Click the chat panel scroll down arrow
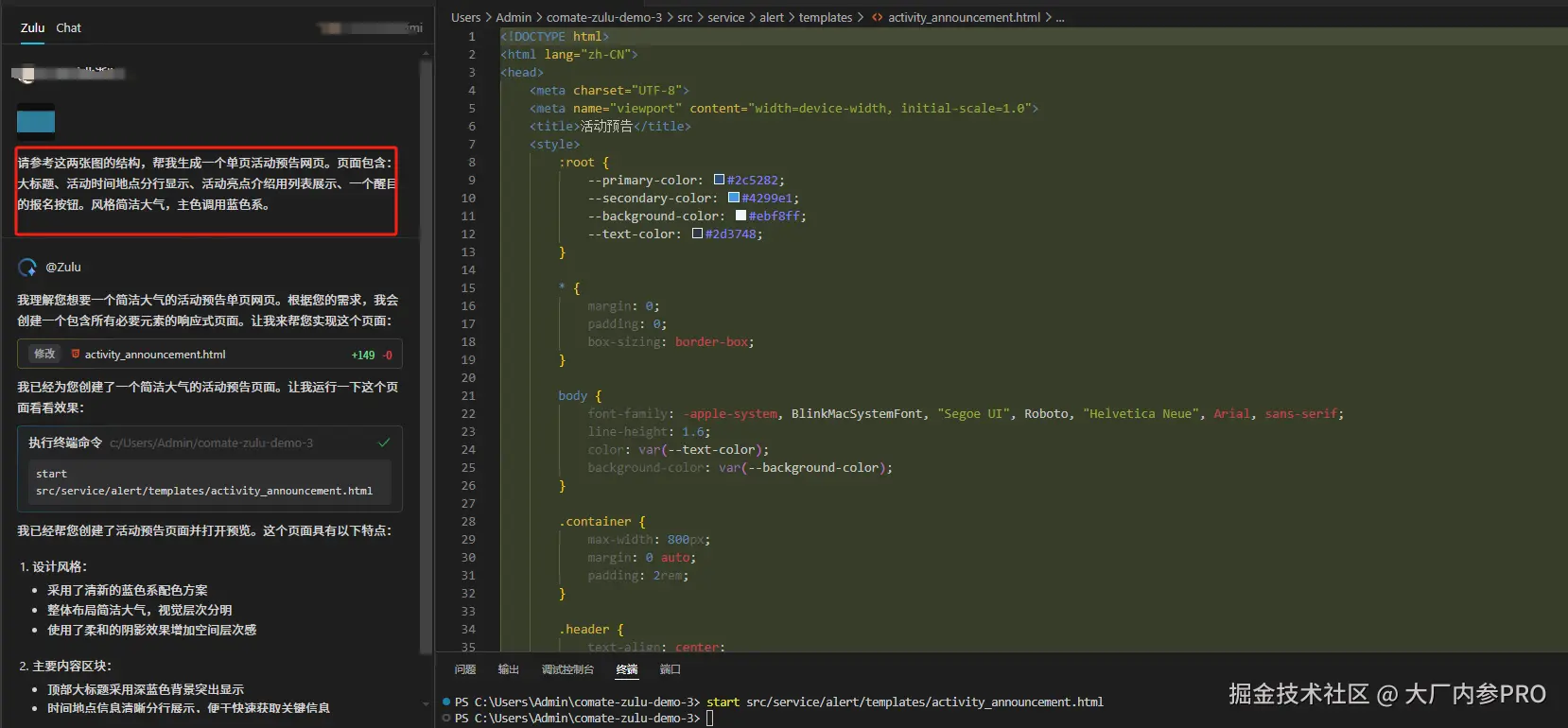This screenshot has height=728, width=1568. click(x=426, y=703)
